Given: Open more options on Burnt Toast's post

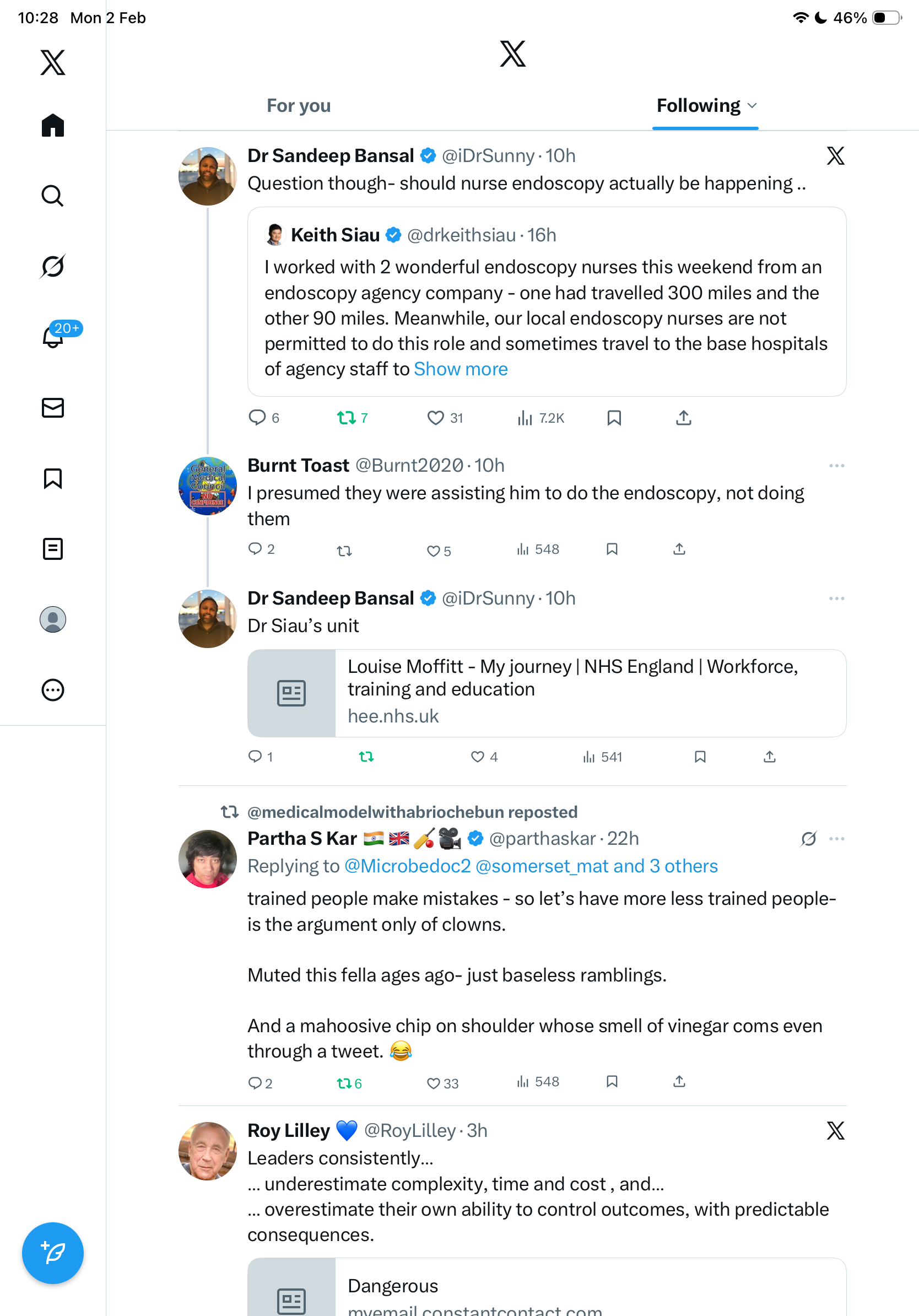Looking at the screenshot, I should click(x=836, y=466).
